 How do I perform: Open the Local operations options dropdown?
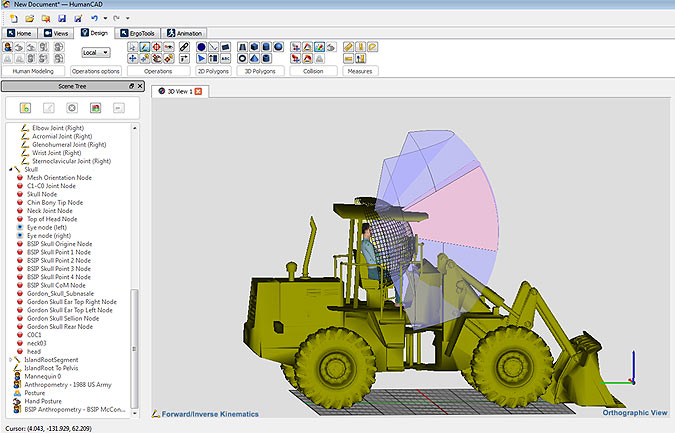point(96,52)
